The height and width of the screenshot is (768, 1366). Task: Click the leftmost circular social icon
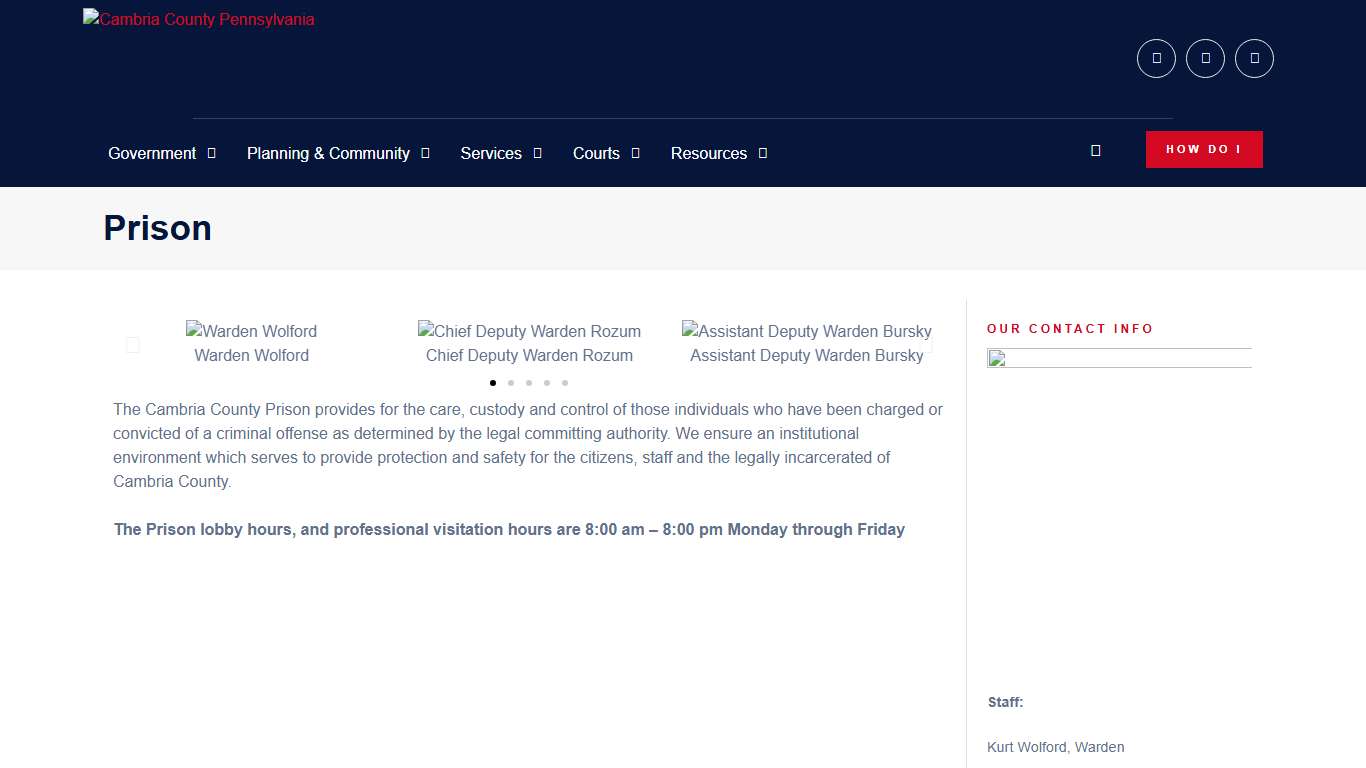[x=1156, y=58]
